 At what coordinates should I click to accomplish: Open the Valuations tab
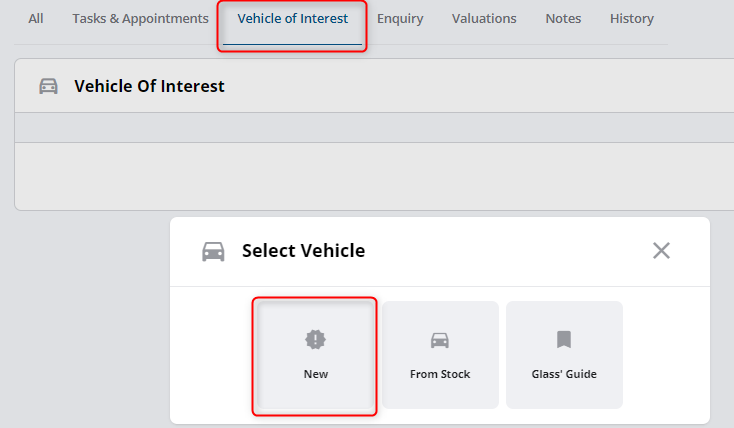(x=484, y=19)
